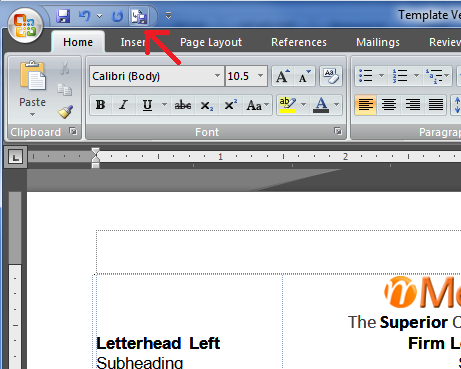Select Align Text Left
The height and width of the screenshot is (369, 461).
point(366,105)
